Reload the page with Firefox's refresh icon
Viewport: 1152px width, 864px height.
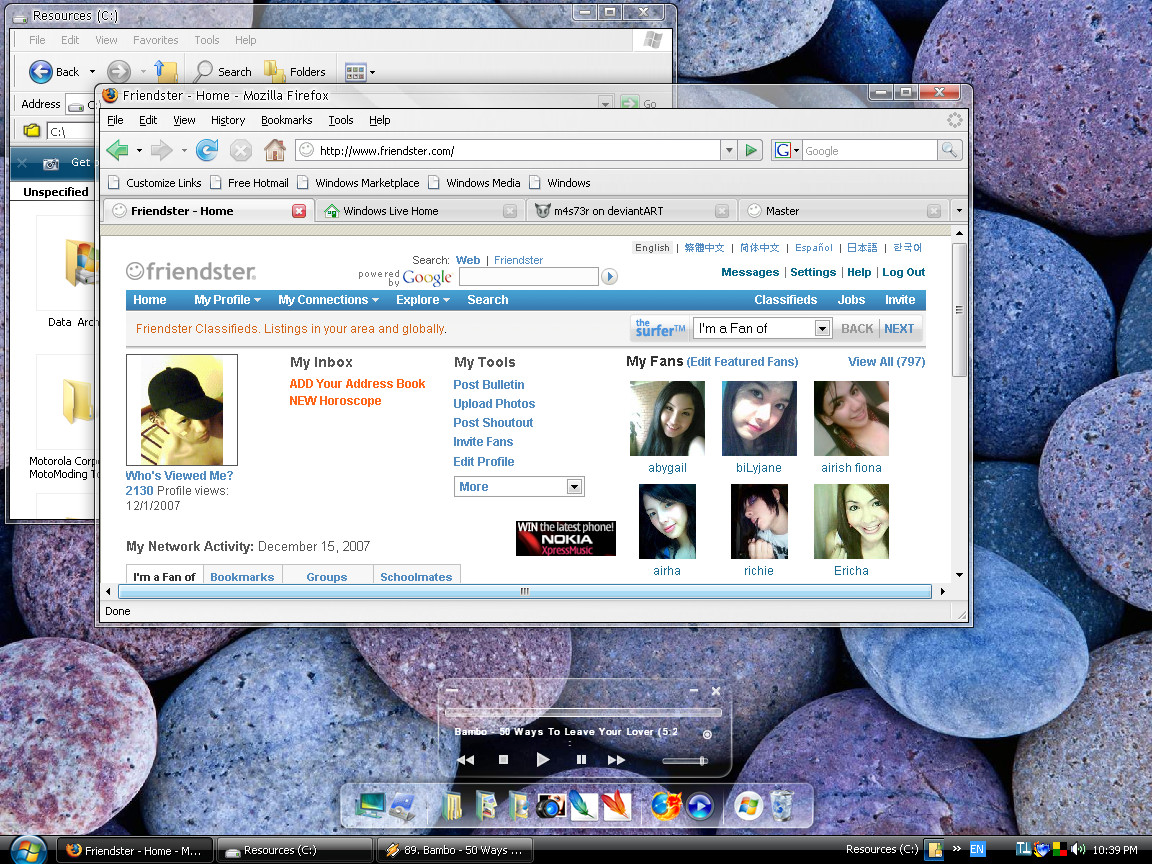(207, 149)
